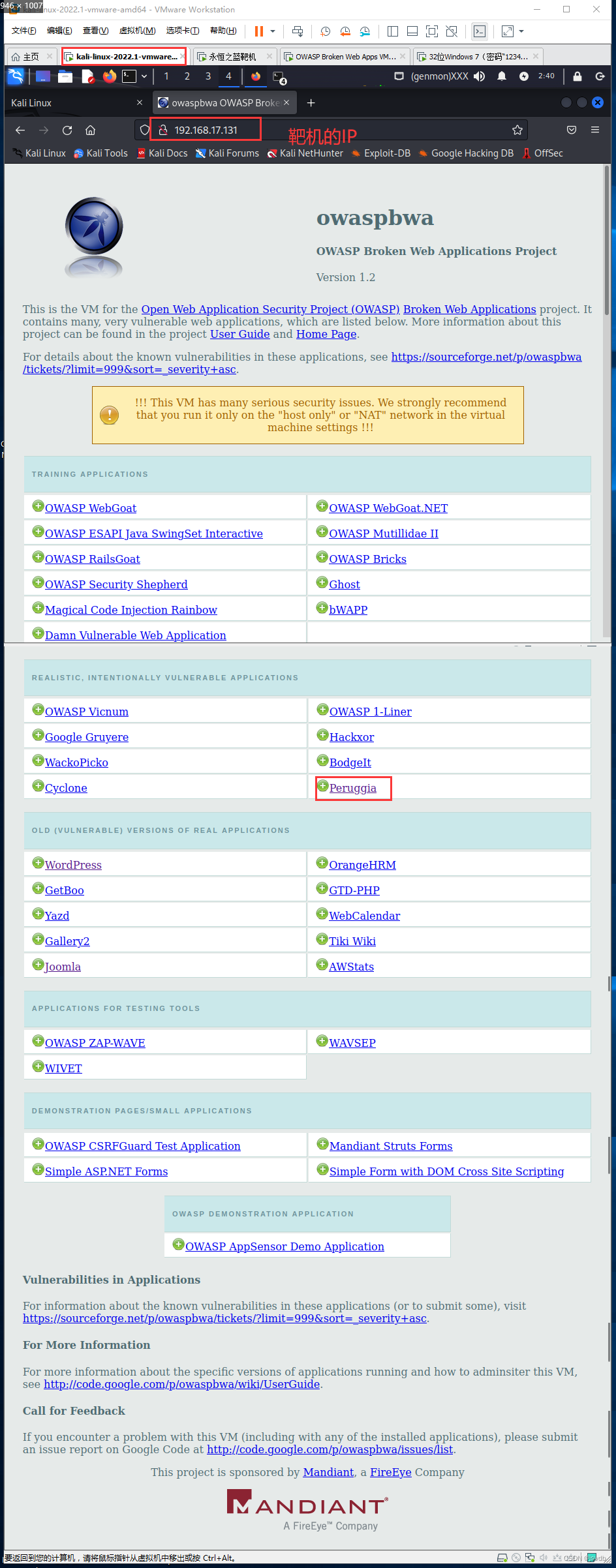Open the dropdown arrow beside the pause button
This screenshot has width=616, height=1568.
pyautogui.click(x=273, y=31)
